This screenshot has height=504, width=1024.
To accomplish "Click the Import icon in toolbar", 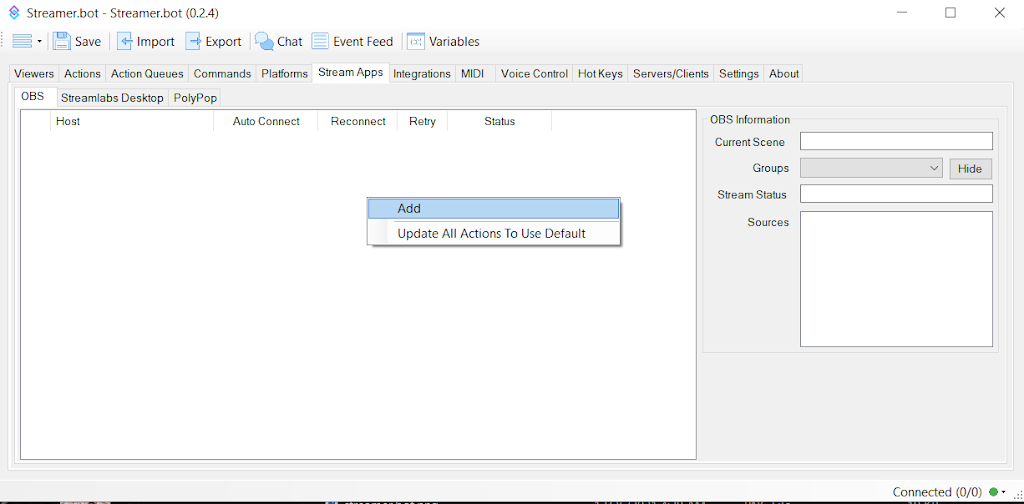I will pos(126,41).
